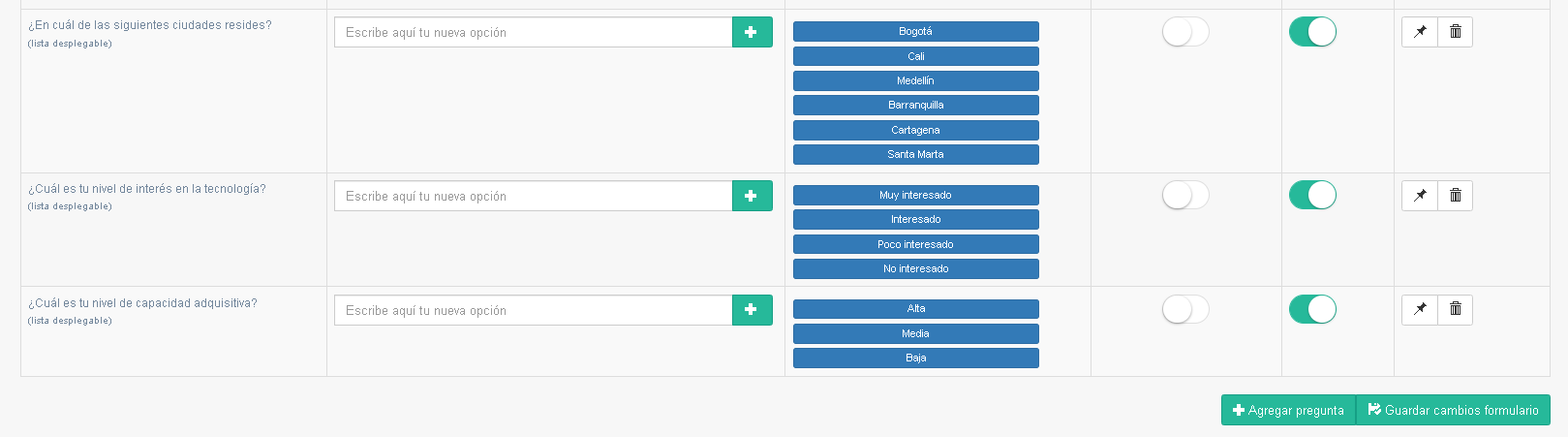The height and width of the screenshot is (437, 1568).
Task: Delete the capacidad adquisitiva question
Action: (1456, 310)
